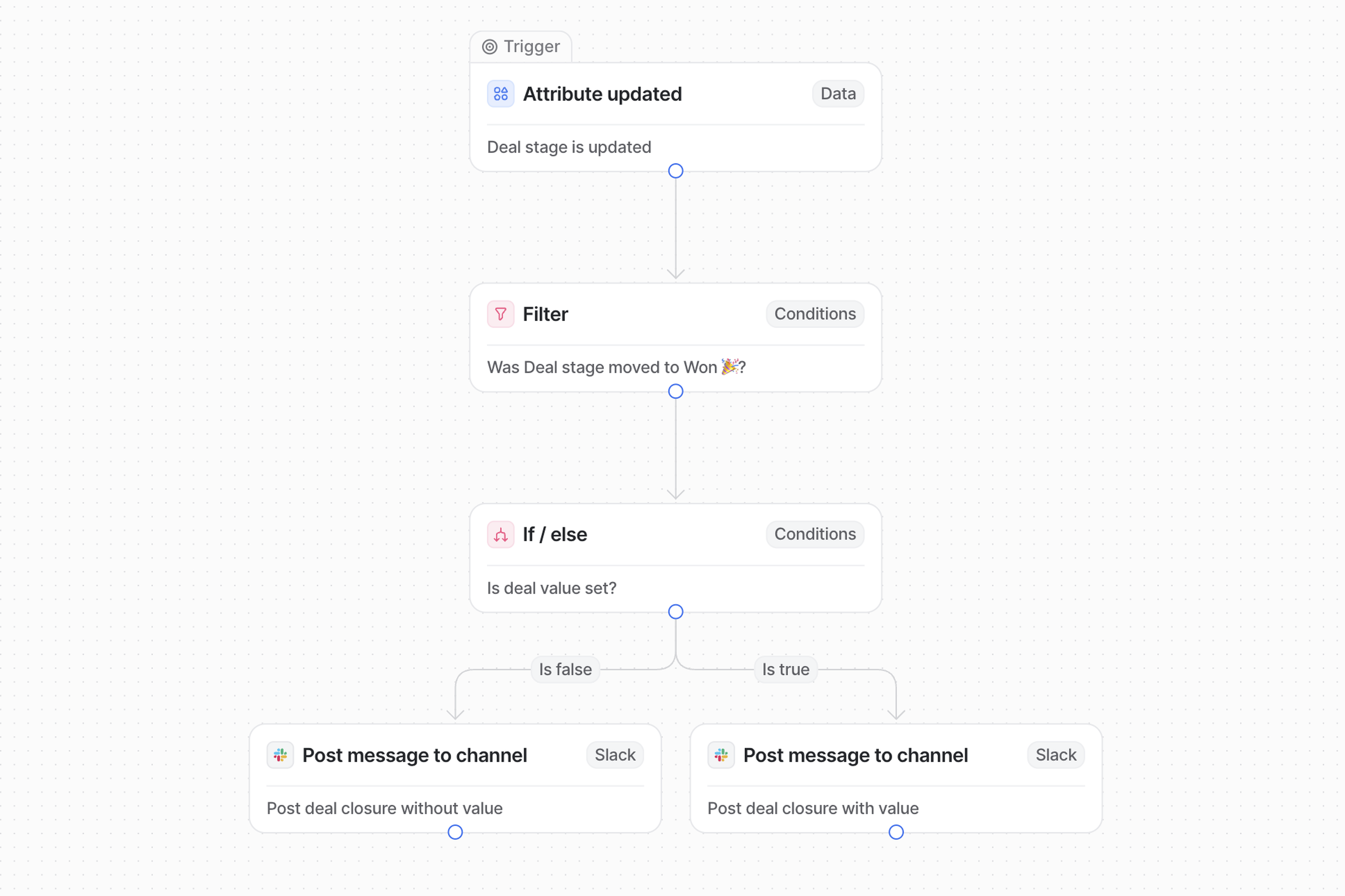The height and width of the screenshot is (896, 1345).
Task: Click output connector of Filter node
Action: click(x=676, y=391)
